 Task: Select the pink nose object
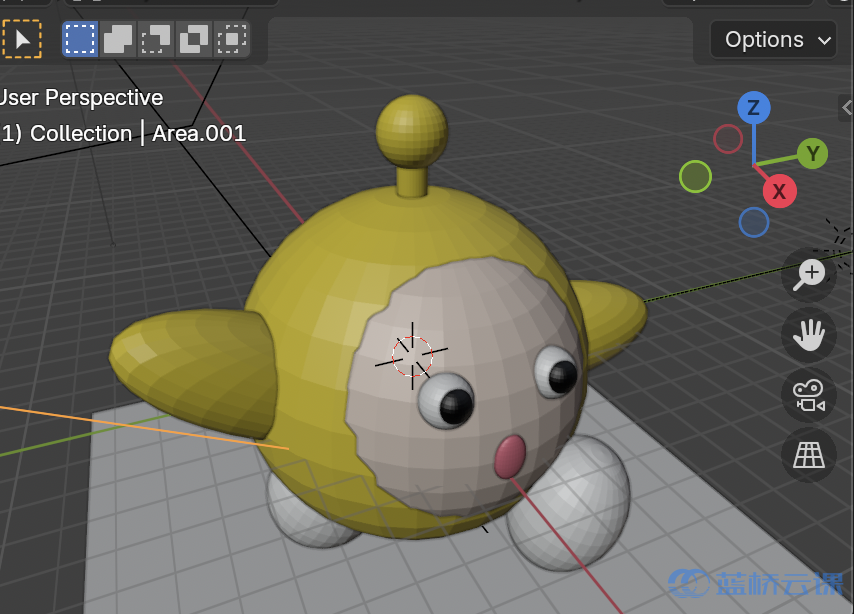coord(510,456)
